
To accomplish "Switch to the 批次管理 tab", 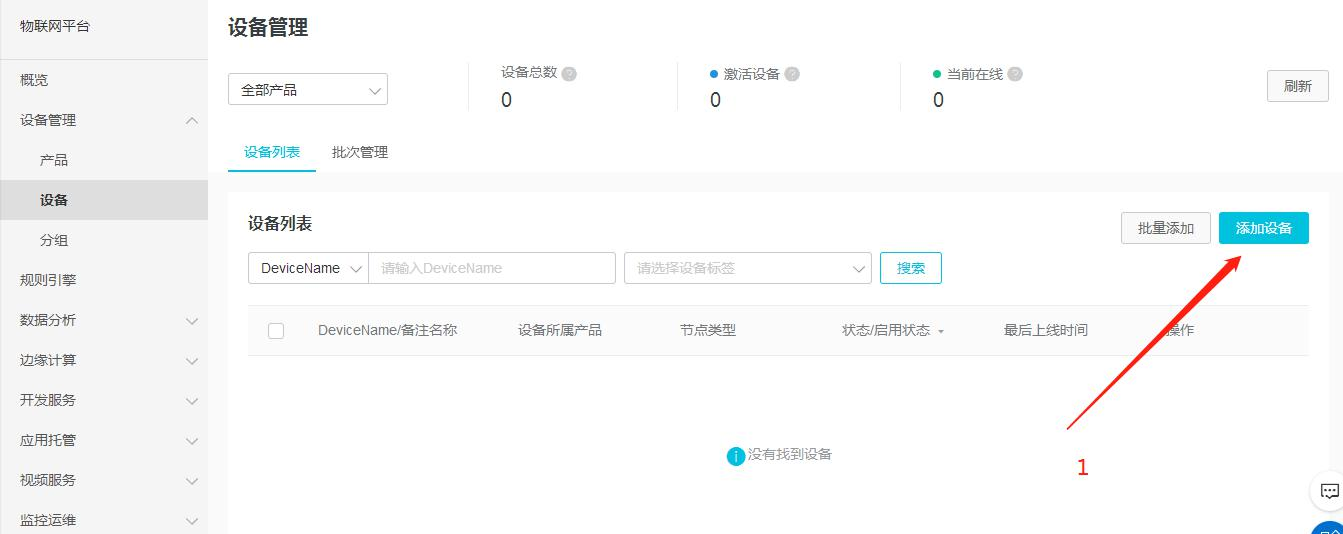I will click(x=360, y=152).
